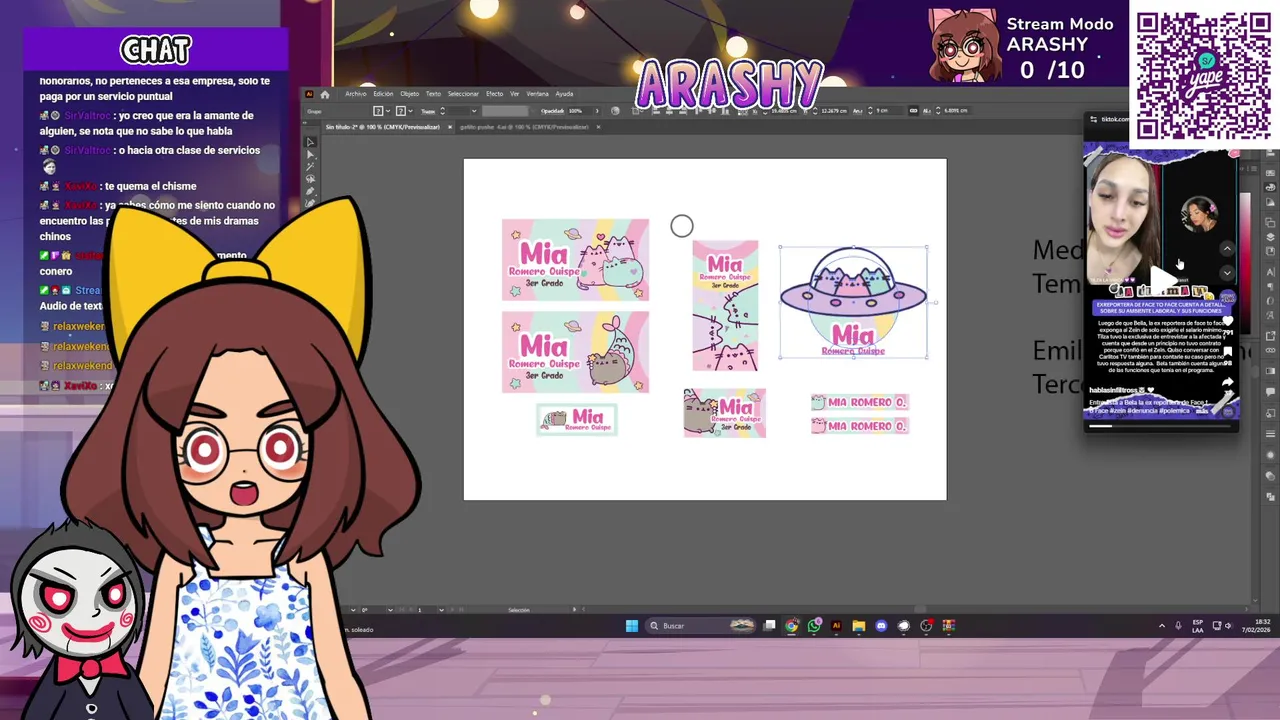The height and width of the screenshot is (720, 1280).
Task: Seek on the TikTok video progress bar
Action: 1162,426
